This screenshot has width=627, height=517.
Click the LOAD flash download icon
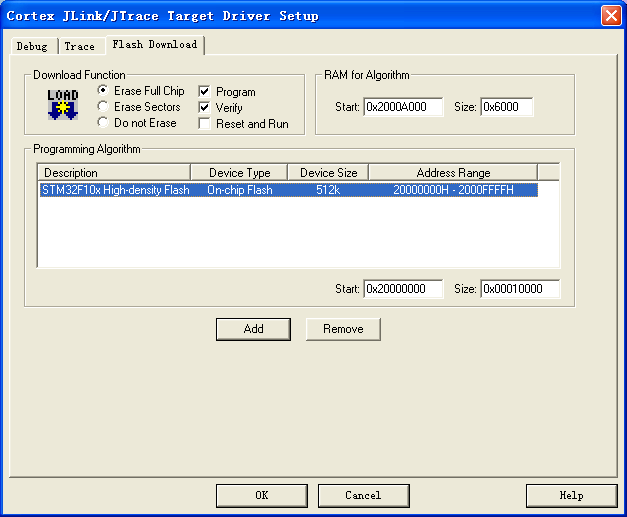pos(63,105)
